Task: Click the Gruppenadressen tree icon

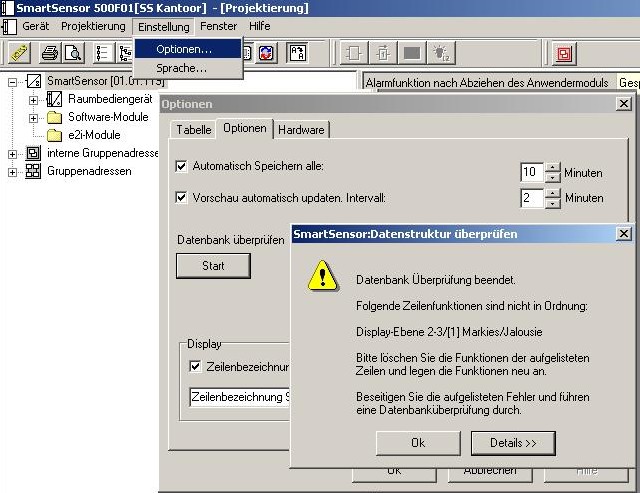Action: [x=33, y=171]
